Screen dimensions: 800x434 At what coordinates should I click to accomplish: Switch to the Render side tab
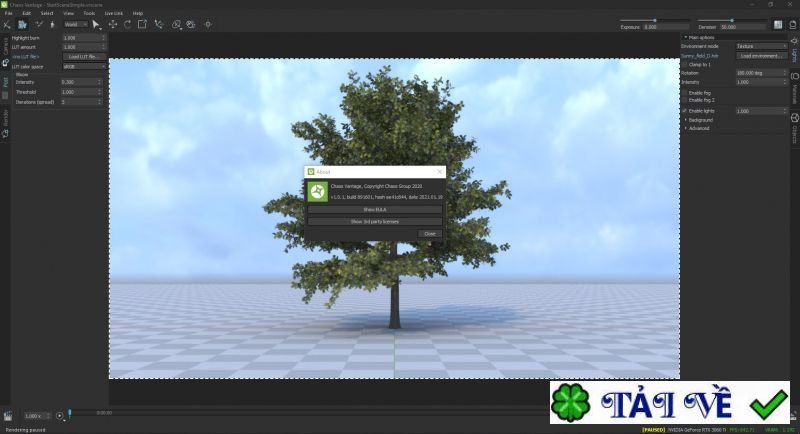[5, 123]
